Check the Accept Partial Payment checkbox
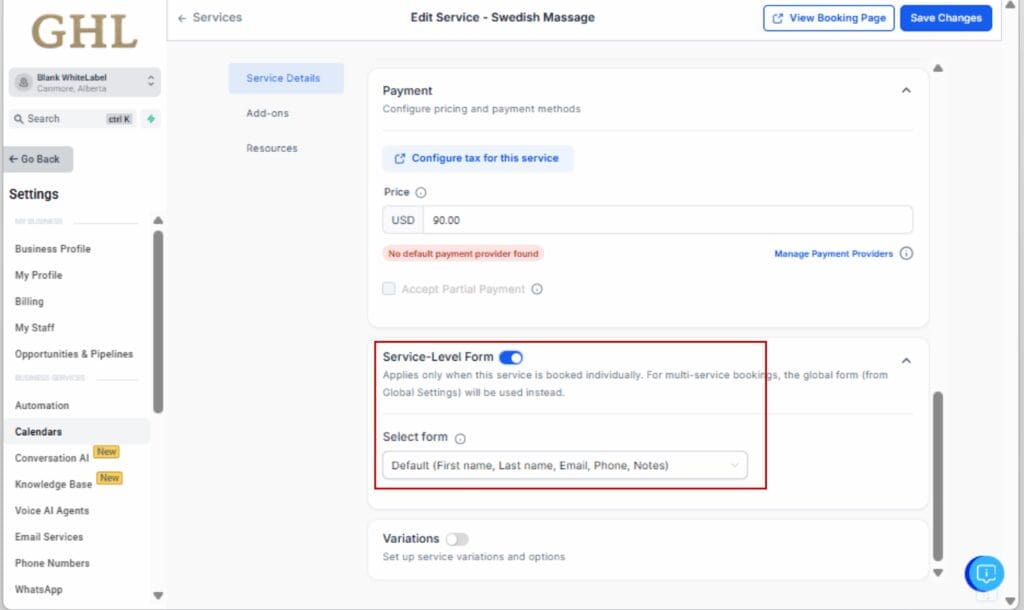The image size is (1024, 610). (x=388, y=288)
